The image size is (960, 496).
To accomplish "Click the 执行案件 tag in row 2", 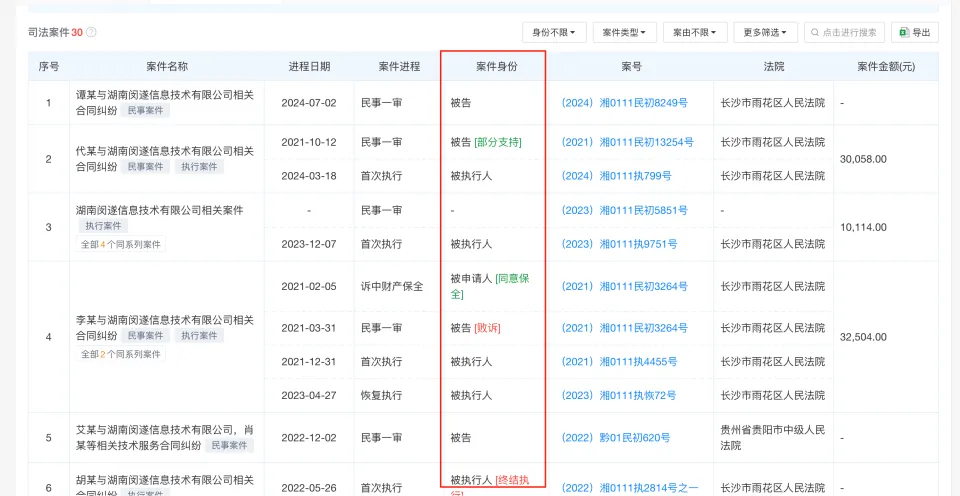I will click(x=200, y=167).
